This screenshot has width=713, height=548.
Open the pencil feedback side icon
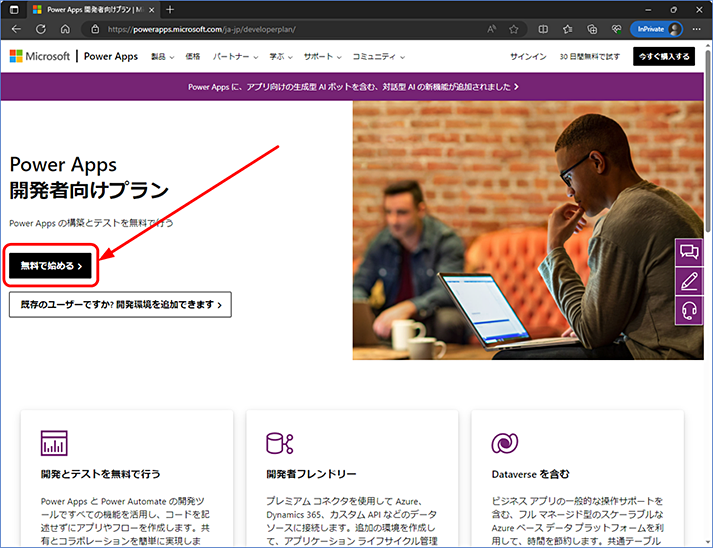689,281
